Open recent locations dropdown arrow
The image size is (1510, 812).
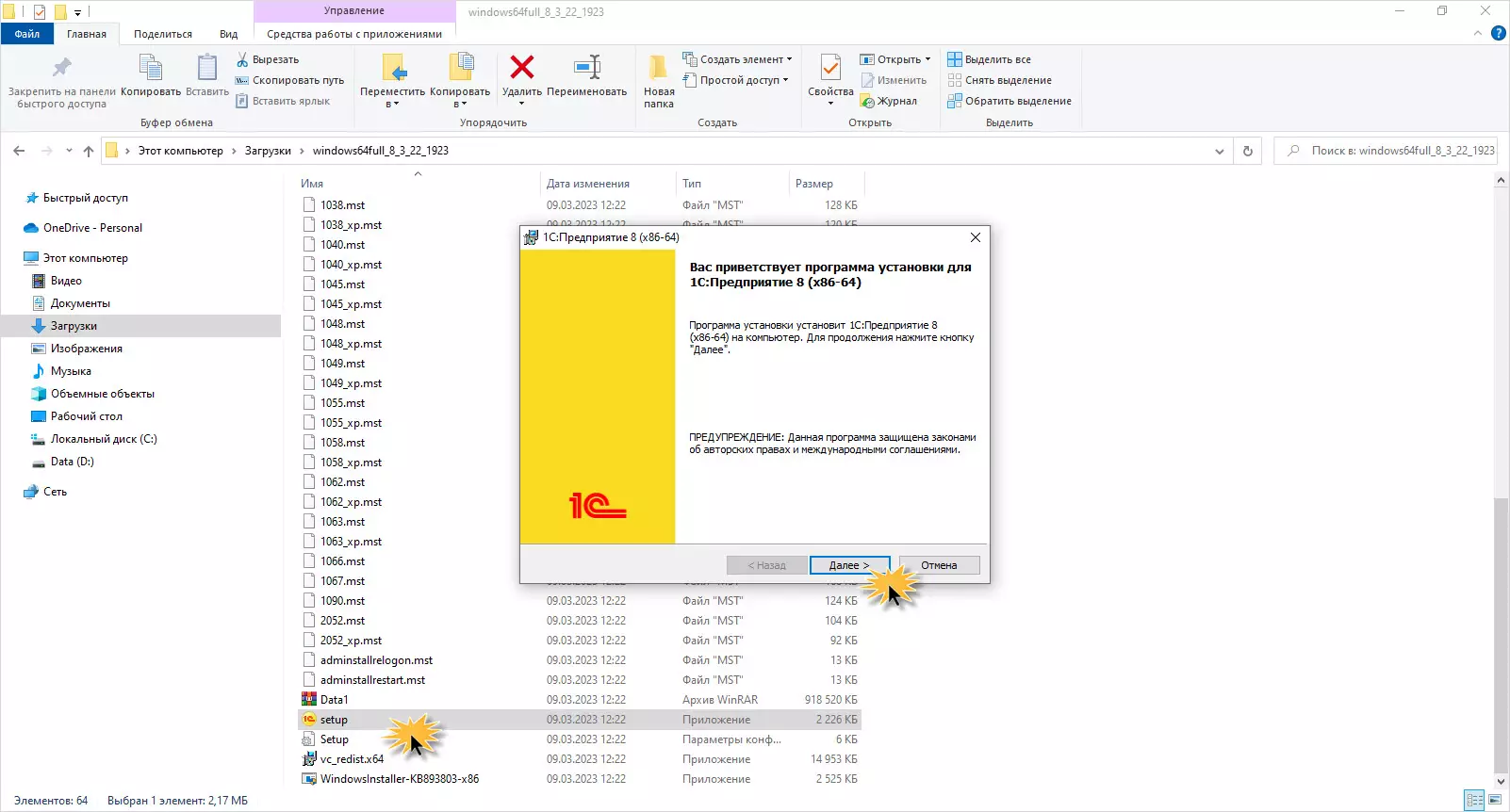(x=69, y=151)
